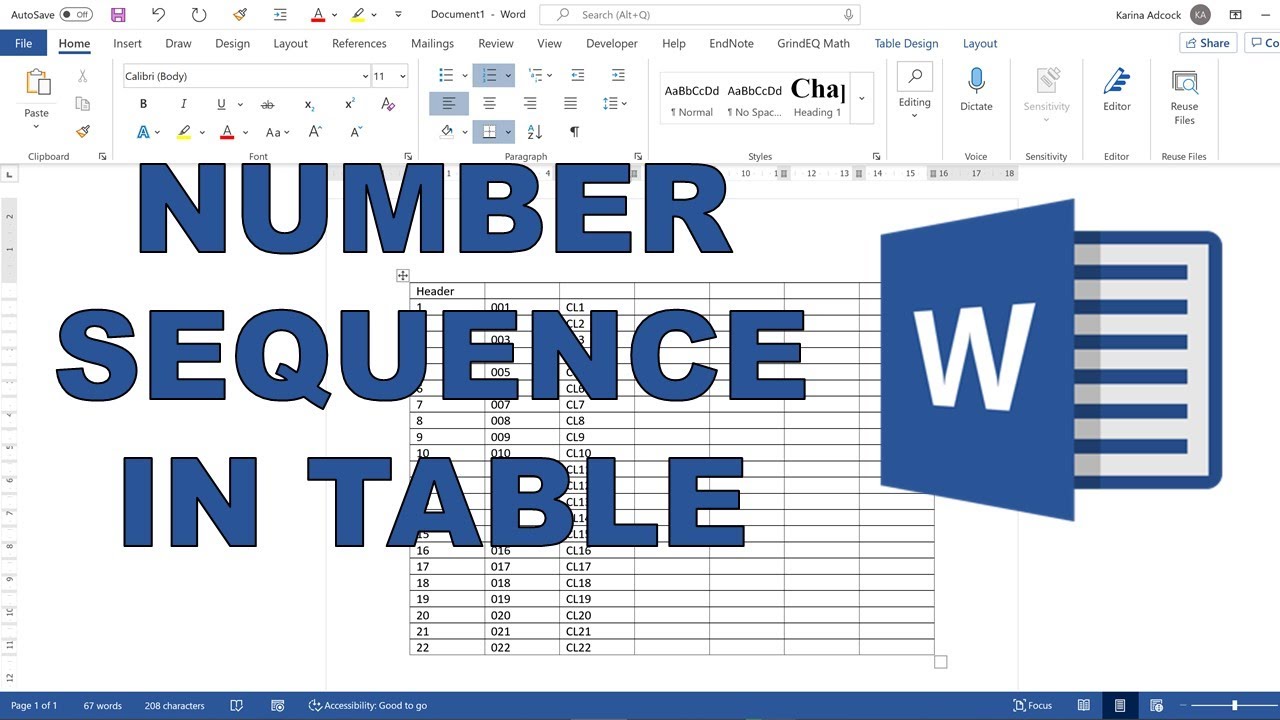This screenshot has height=720, width=1280.
Task: Apply the Normal style
Action: (691, 99)
